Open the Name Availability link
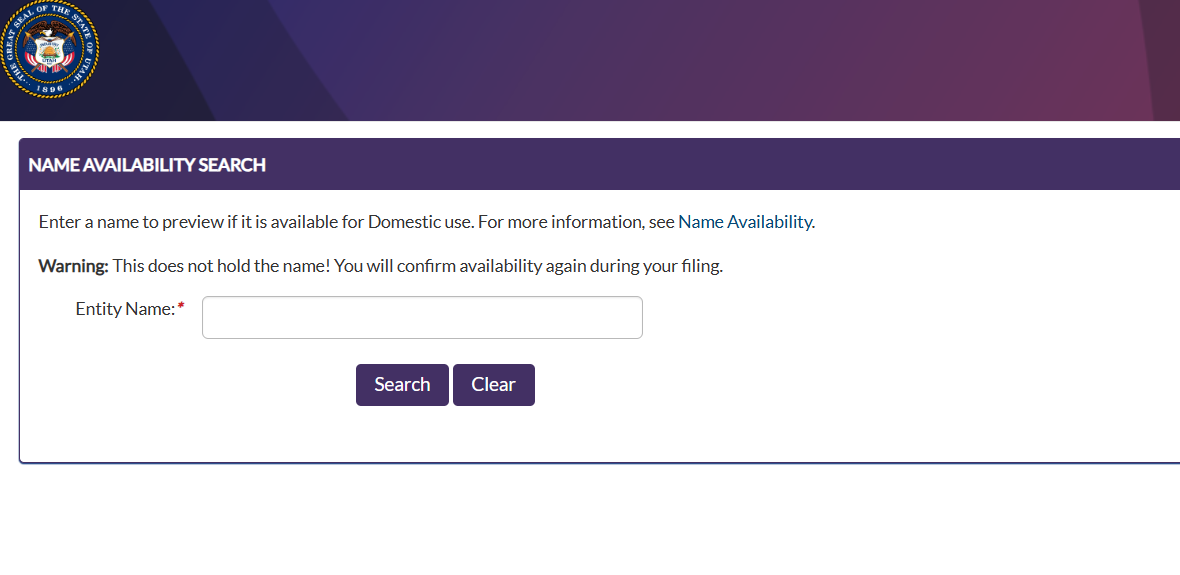 745,222
